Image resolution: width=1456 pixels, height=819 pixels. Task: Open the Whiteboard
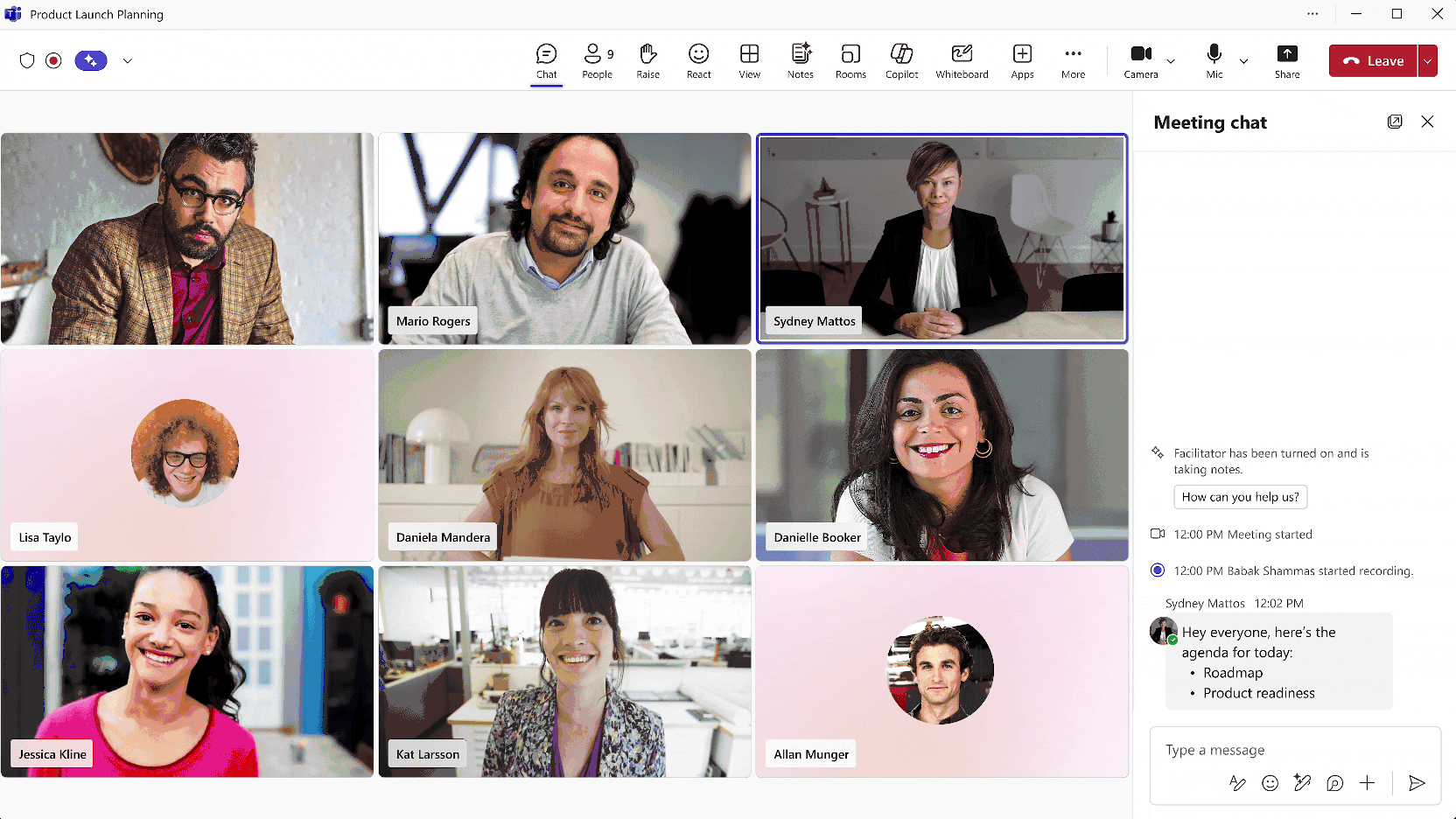tap(962, 60)
